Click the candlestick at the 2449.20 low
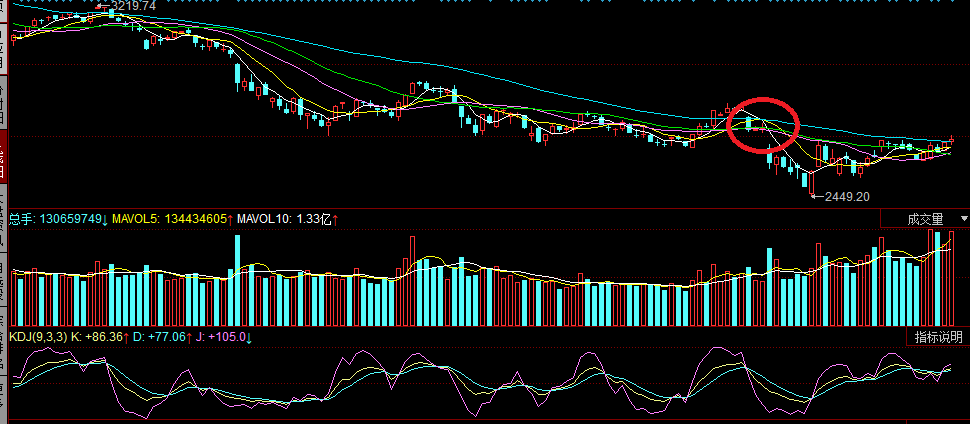 [x=805, y=181]
